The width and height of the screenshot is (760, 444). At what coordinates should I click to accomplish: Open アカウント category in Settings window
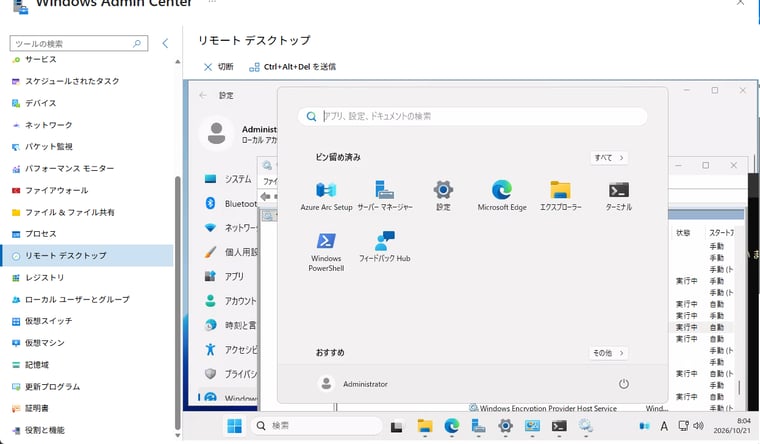coord(230,301)
